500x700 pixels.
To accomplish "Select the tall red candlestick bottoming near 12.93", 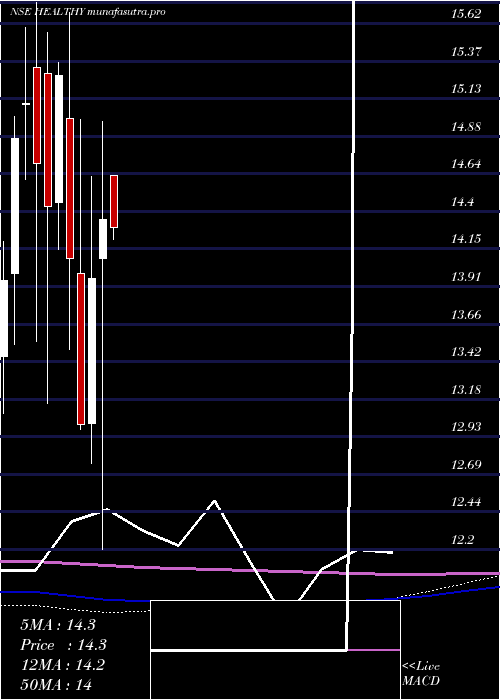I will [81, 349].
